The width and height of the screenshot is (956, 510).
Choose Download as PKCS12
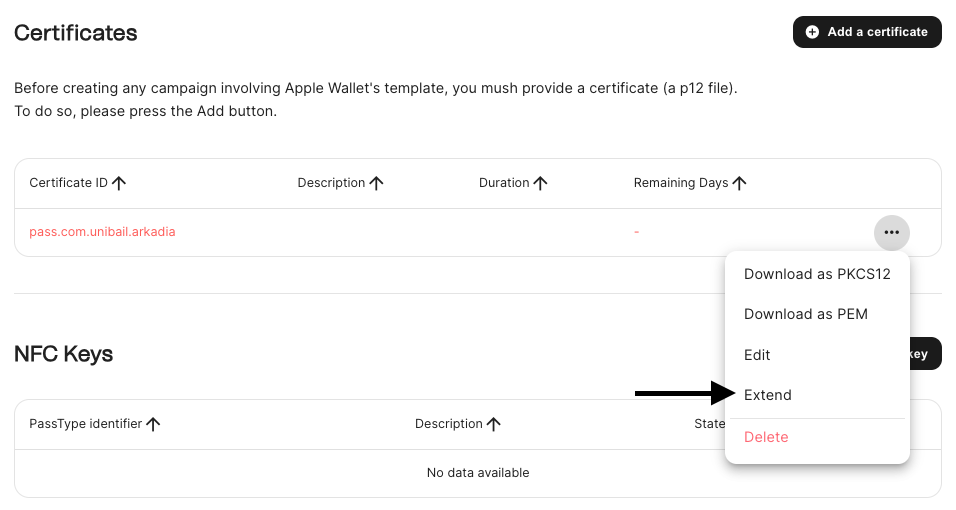click(x=817, y=274)
